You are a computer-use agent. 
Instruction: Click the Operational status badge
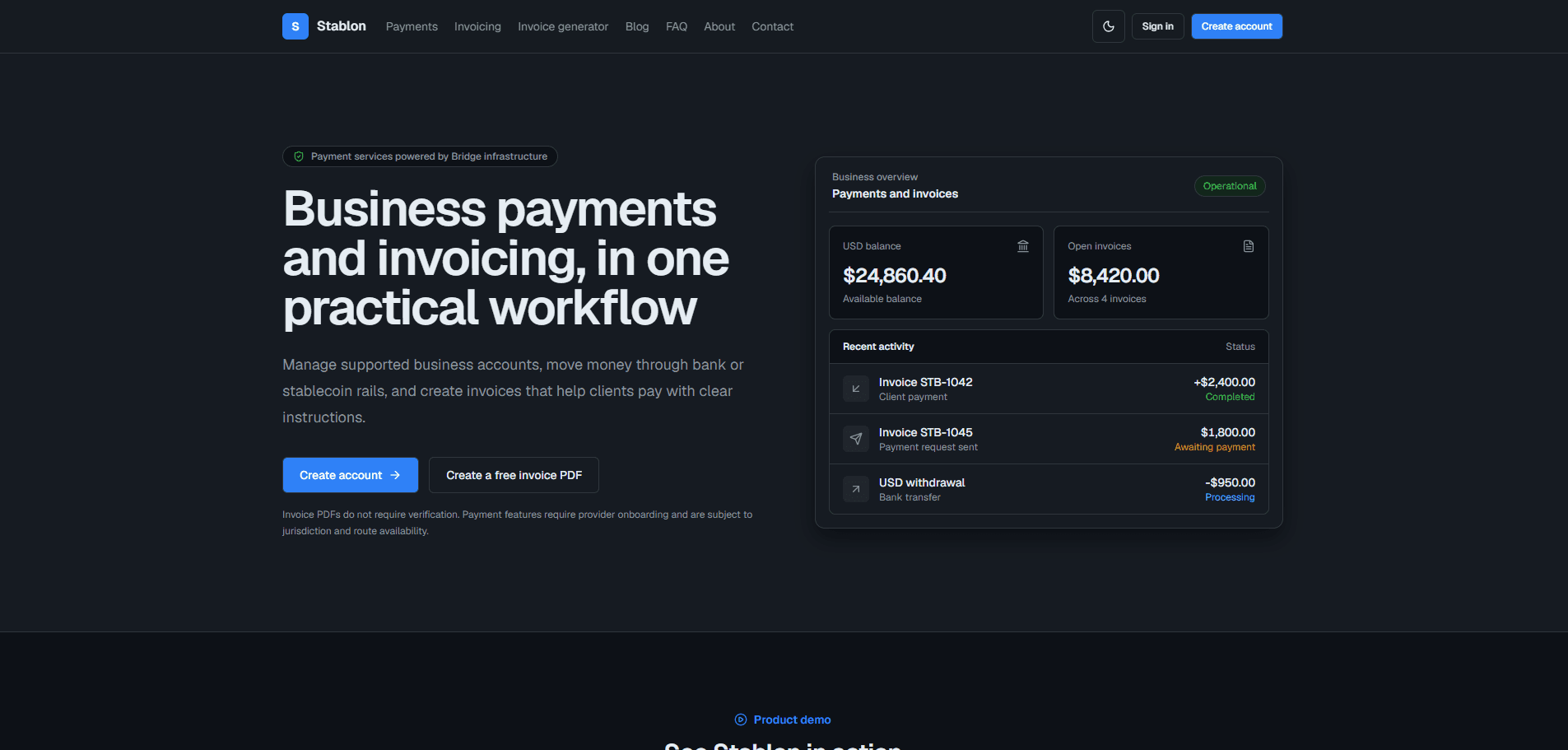click(1230, 186)
